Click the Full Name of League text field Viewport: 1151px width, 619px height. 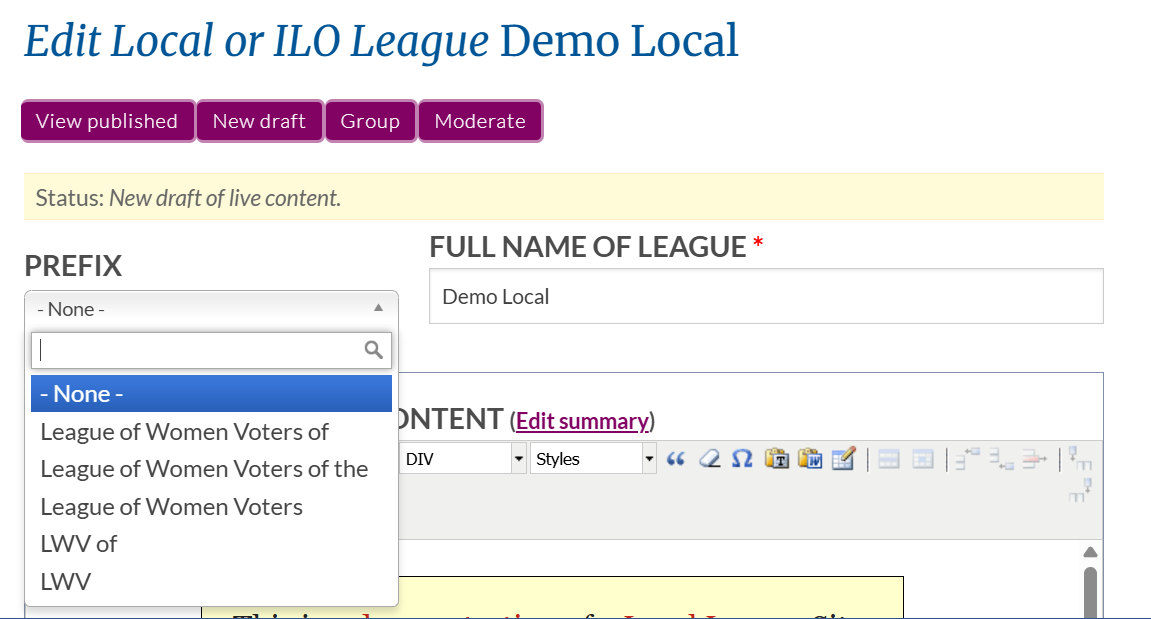coord(766,296)
